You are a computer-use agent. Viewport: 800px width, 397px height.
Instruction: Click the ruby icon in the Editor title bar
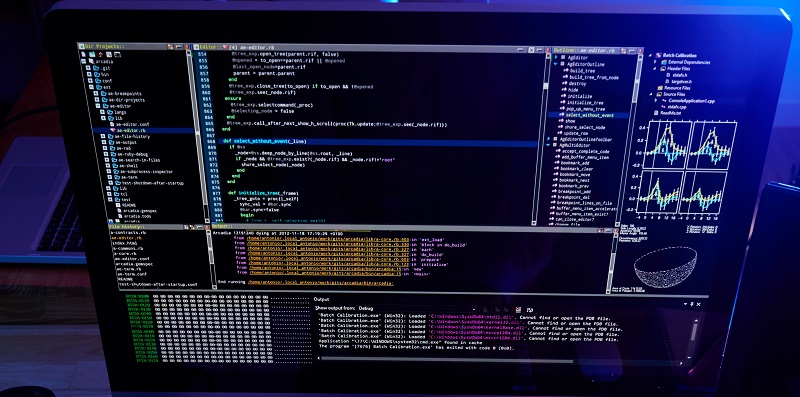pyautogui.click(x=226, y=47)
